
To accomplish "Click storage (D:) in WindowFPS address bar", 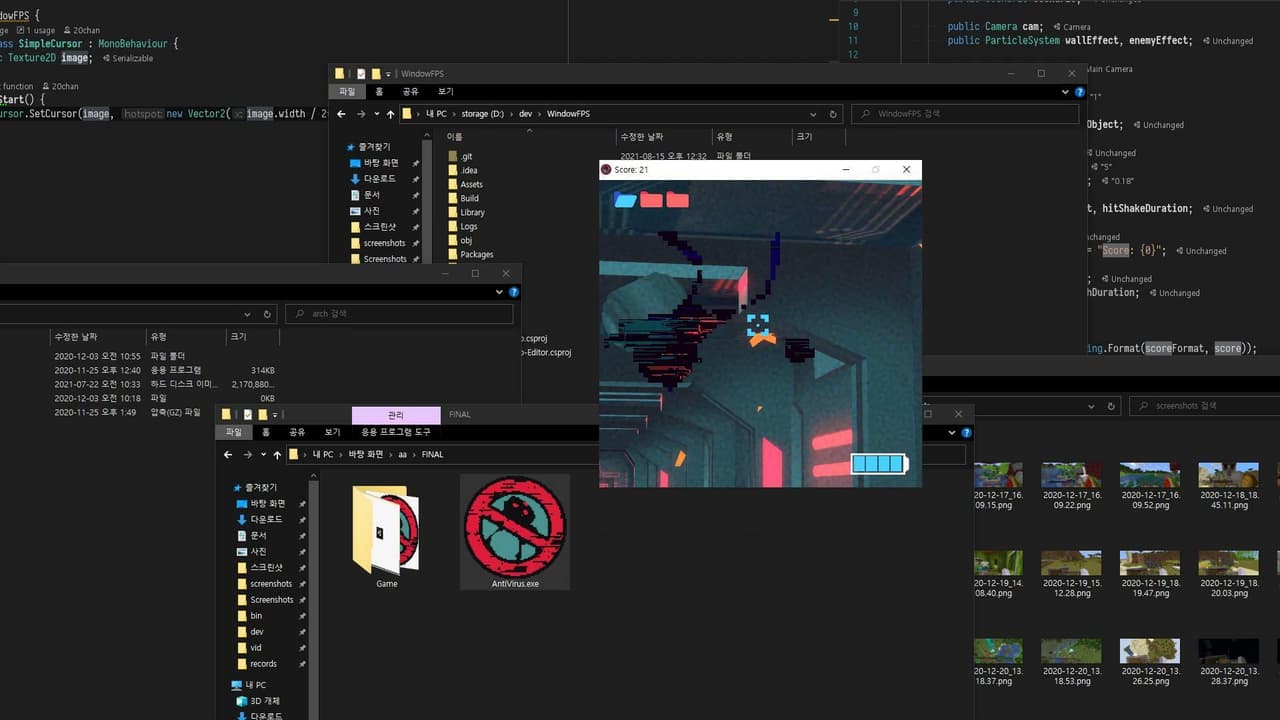I will point(481,114).
